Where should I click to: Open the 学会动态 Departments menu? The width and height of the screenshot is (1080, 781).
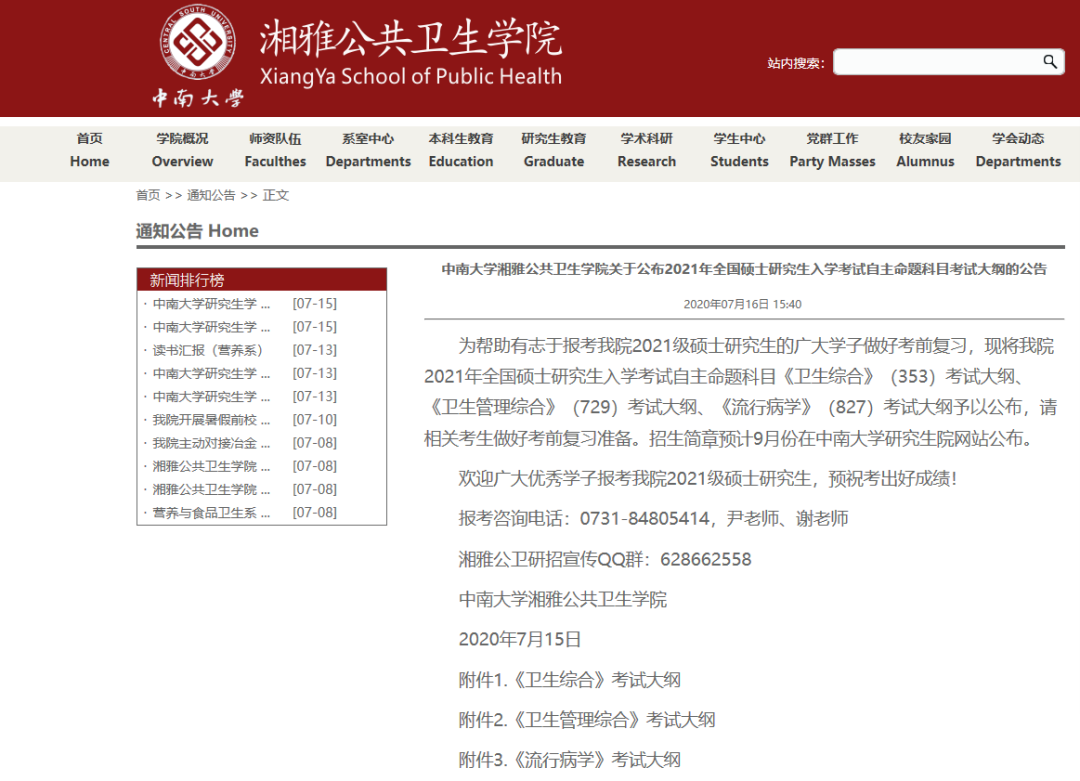pyautogui.click(x=1018, y=149)
